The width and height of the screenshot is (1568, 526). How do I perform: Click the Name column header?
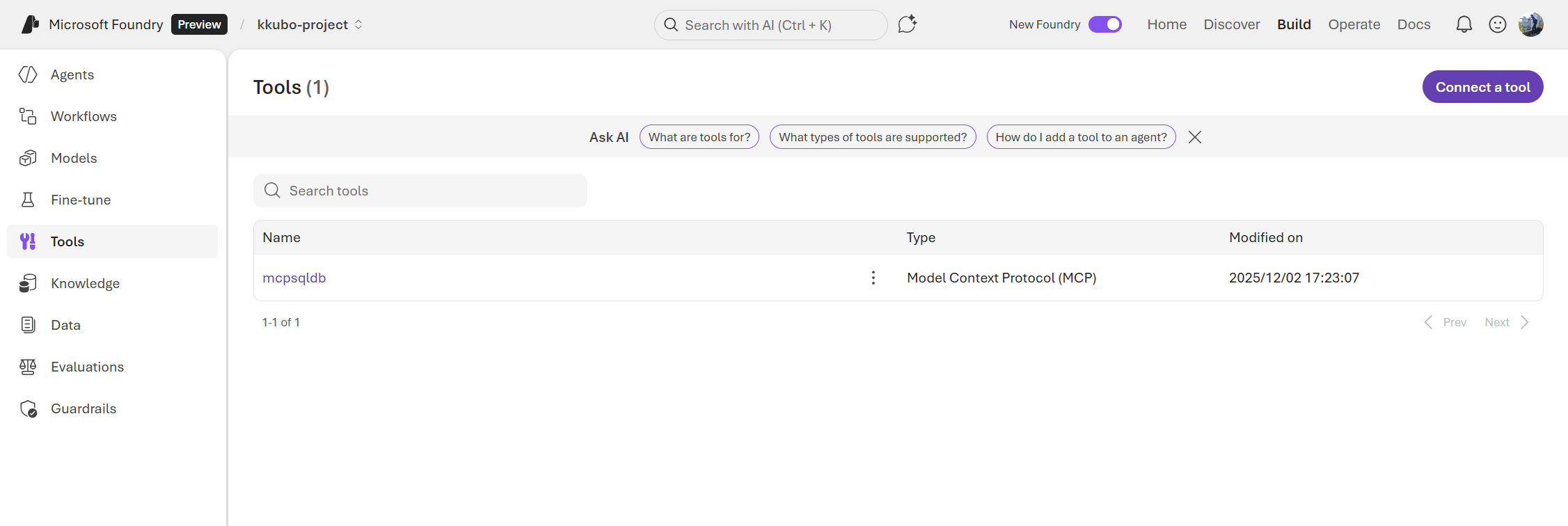click(281, 237)
